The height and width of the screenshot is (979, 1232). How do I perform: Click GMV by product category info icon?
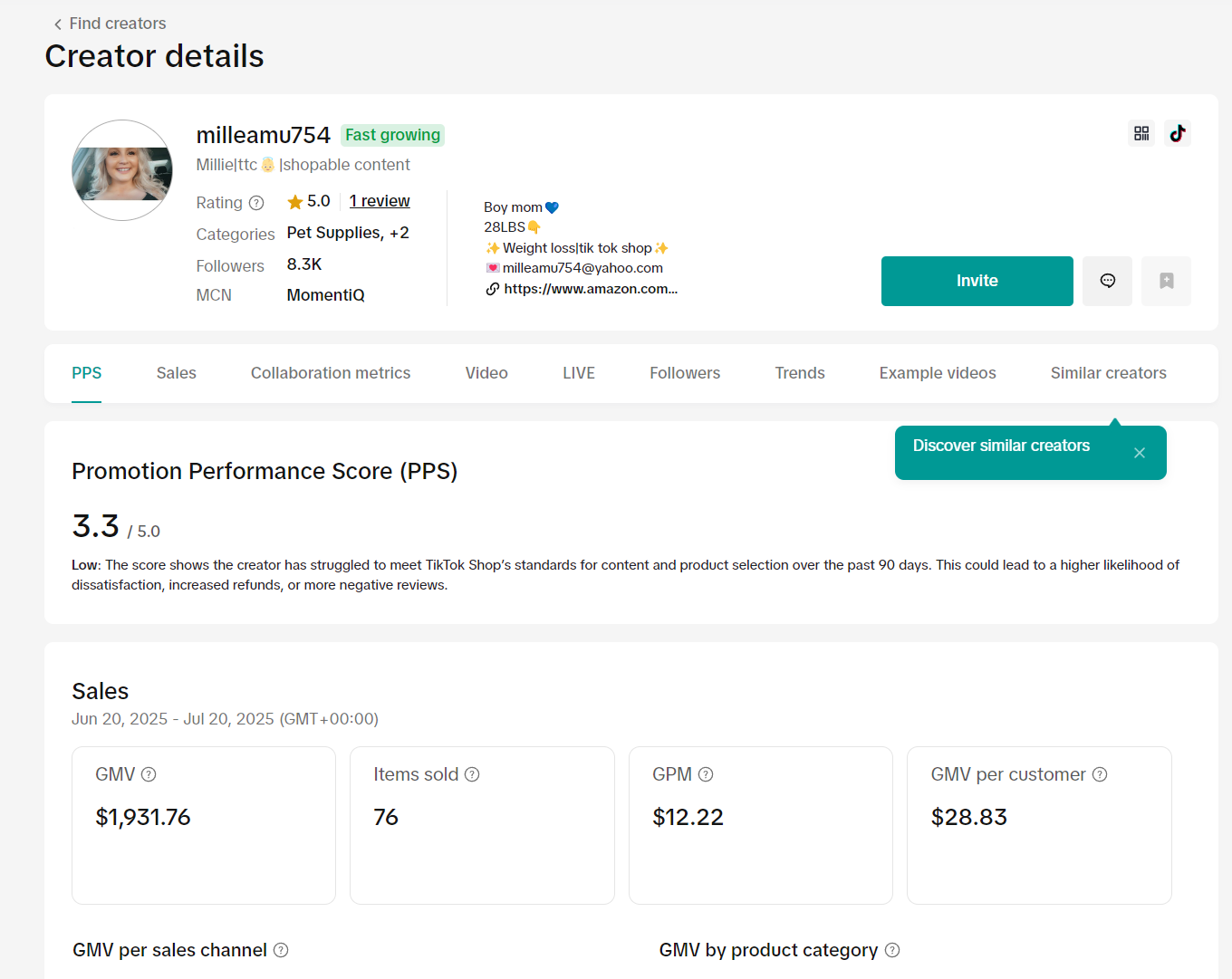pos(892,950)
